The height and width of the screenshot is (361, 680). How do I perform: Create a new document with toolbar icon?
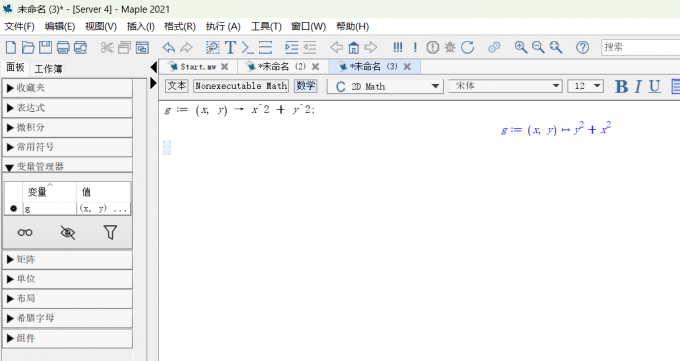11,47
